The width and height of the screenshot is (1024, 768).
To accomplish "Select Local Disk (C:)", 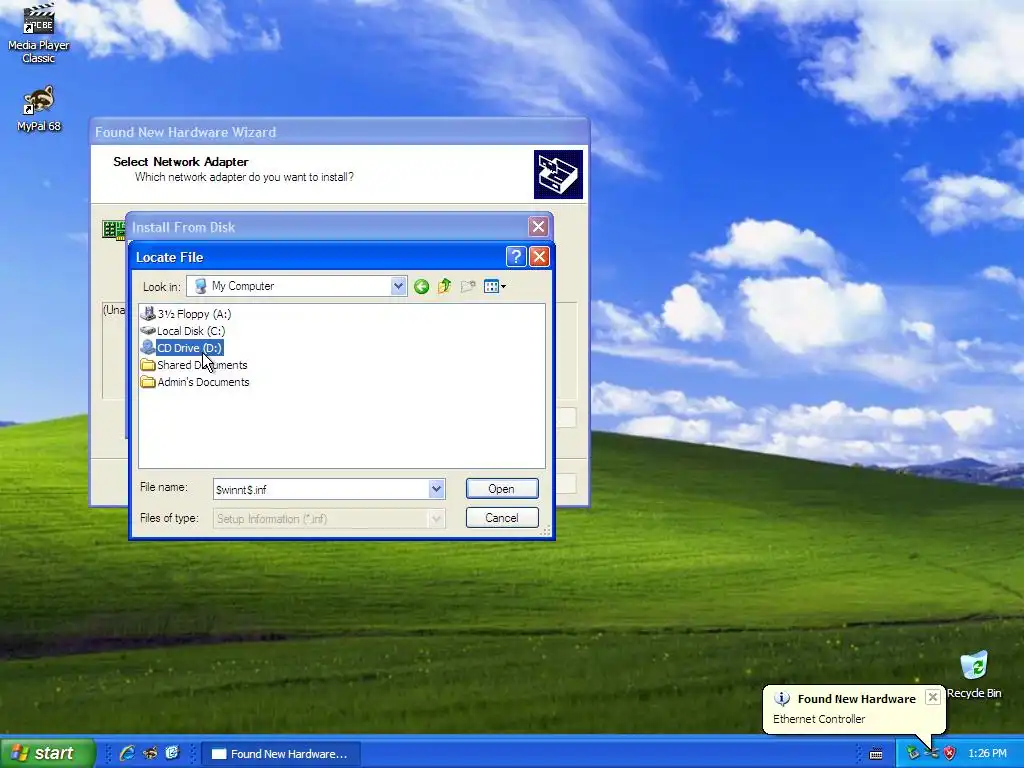I will (184, 331).
